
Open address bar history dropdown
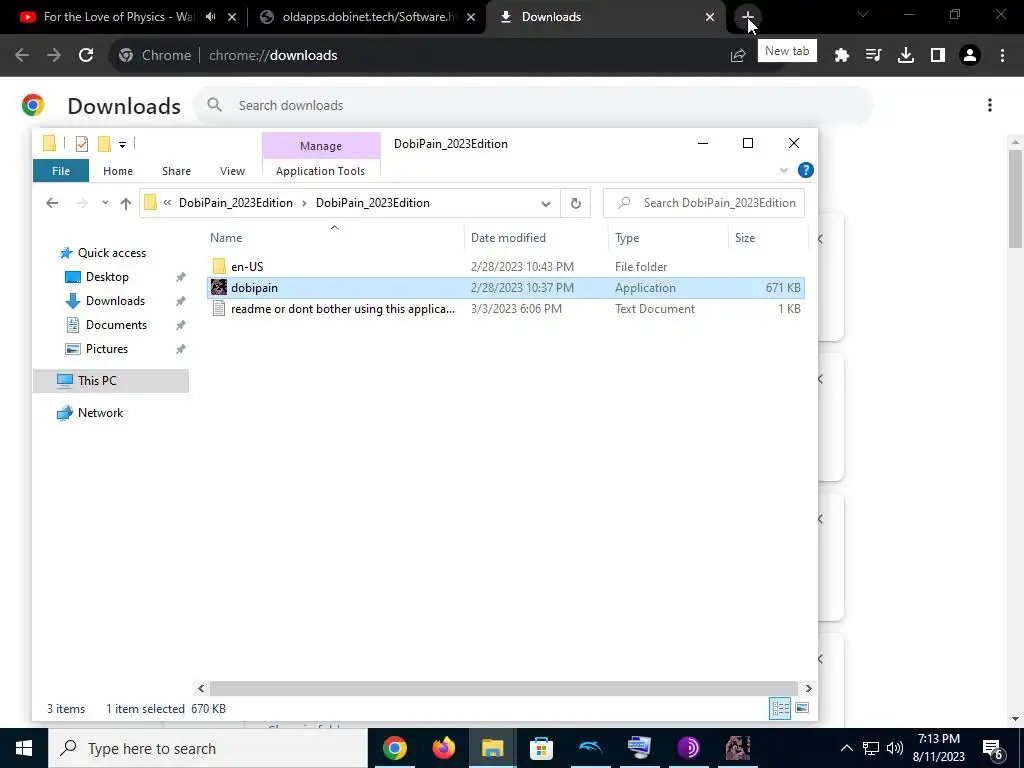(546, 203)
